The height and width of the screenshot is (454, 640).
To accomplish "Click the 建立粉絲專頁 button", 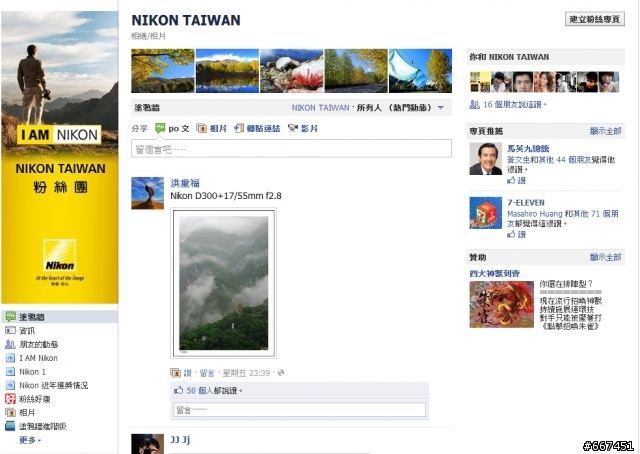I will pyautogui.click(x=595, y=19).
